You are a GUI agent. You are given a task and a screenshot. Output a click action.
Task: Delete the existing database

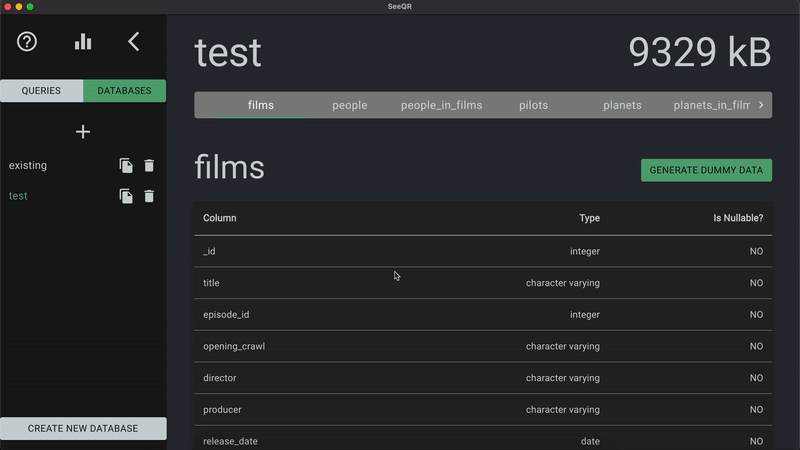pyautogui.click(x=149, y=166)
